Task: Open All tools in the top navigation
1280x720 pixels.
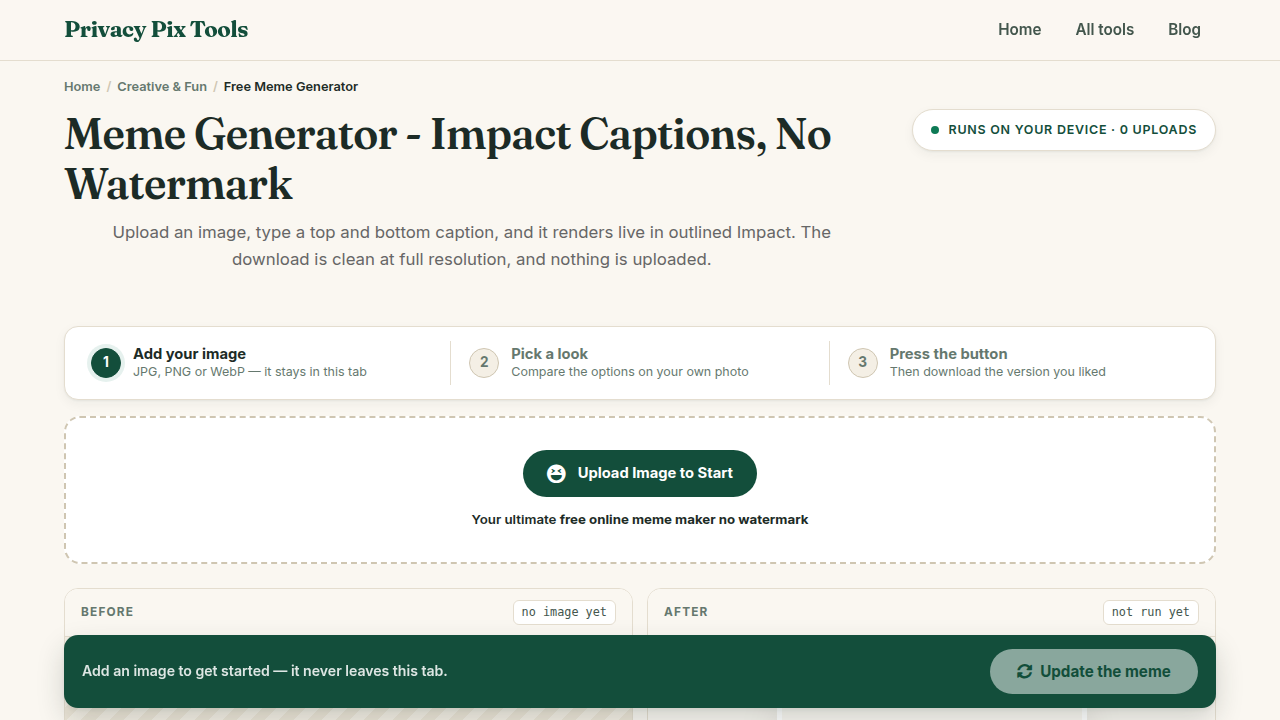Action: (x=1105, y=30)
